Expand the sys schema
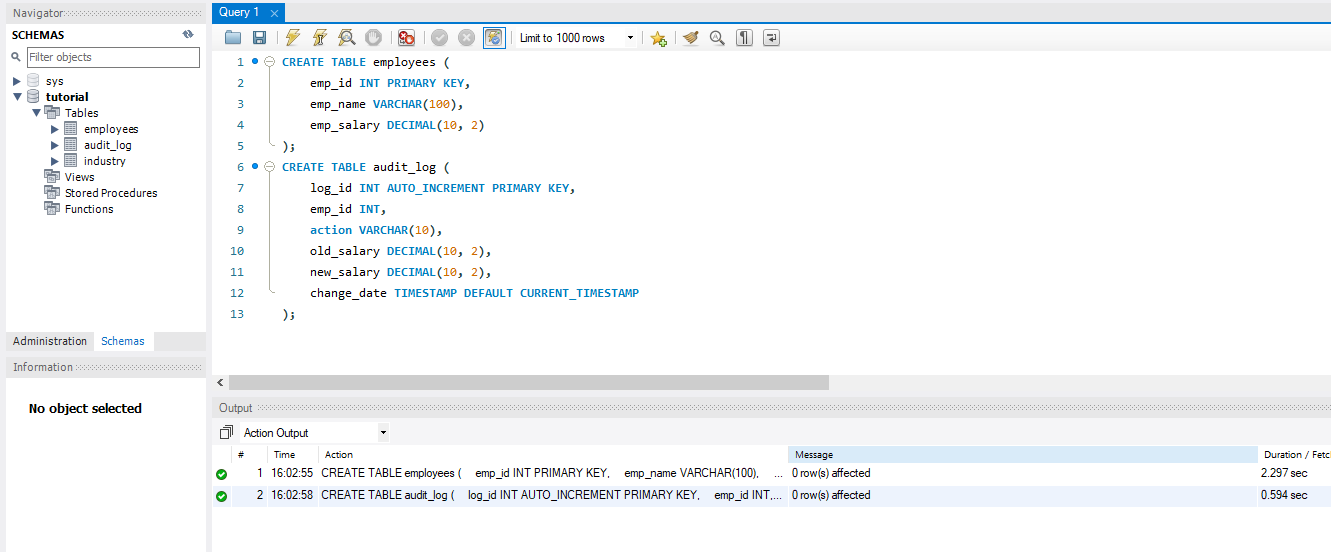 click(17, 81)
